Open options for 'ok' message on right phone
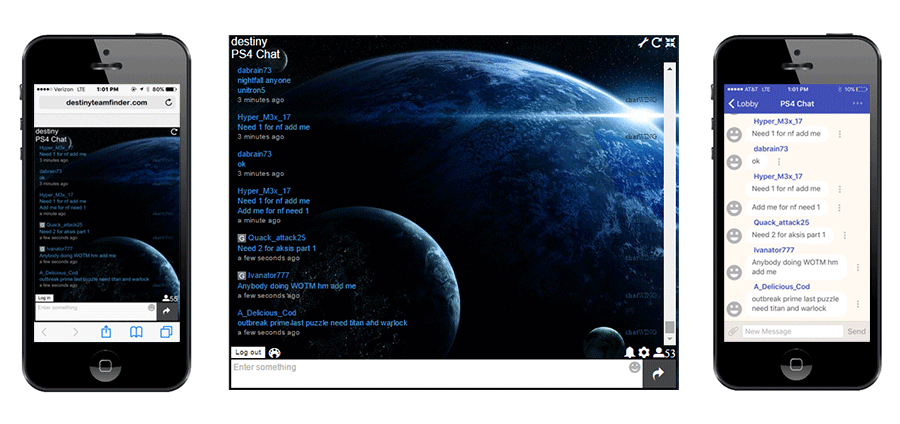900x424 pixels. click(x=779, y=161)
